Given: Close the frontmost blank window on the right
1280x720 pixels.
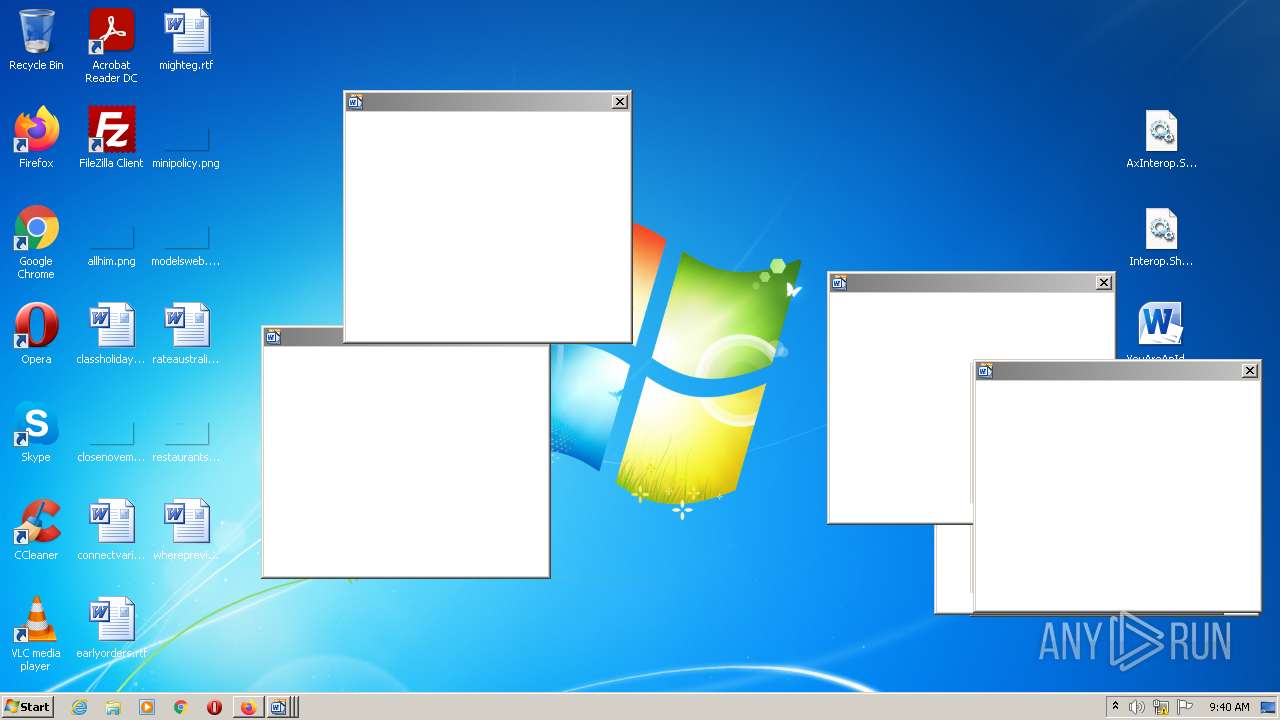Looking at the screenshot, I should pos(1250,371).
